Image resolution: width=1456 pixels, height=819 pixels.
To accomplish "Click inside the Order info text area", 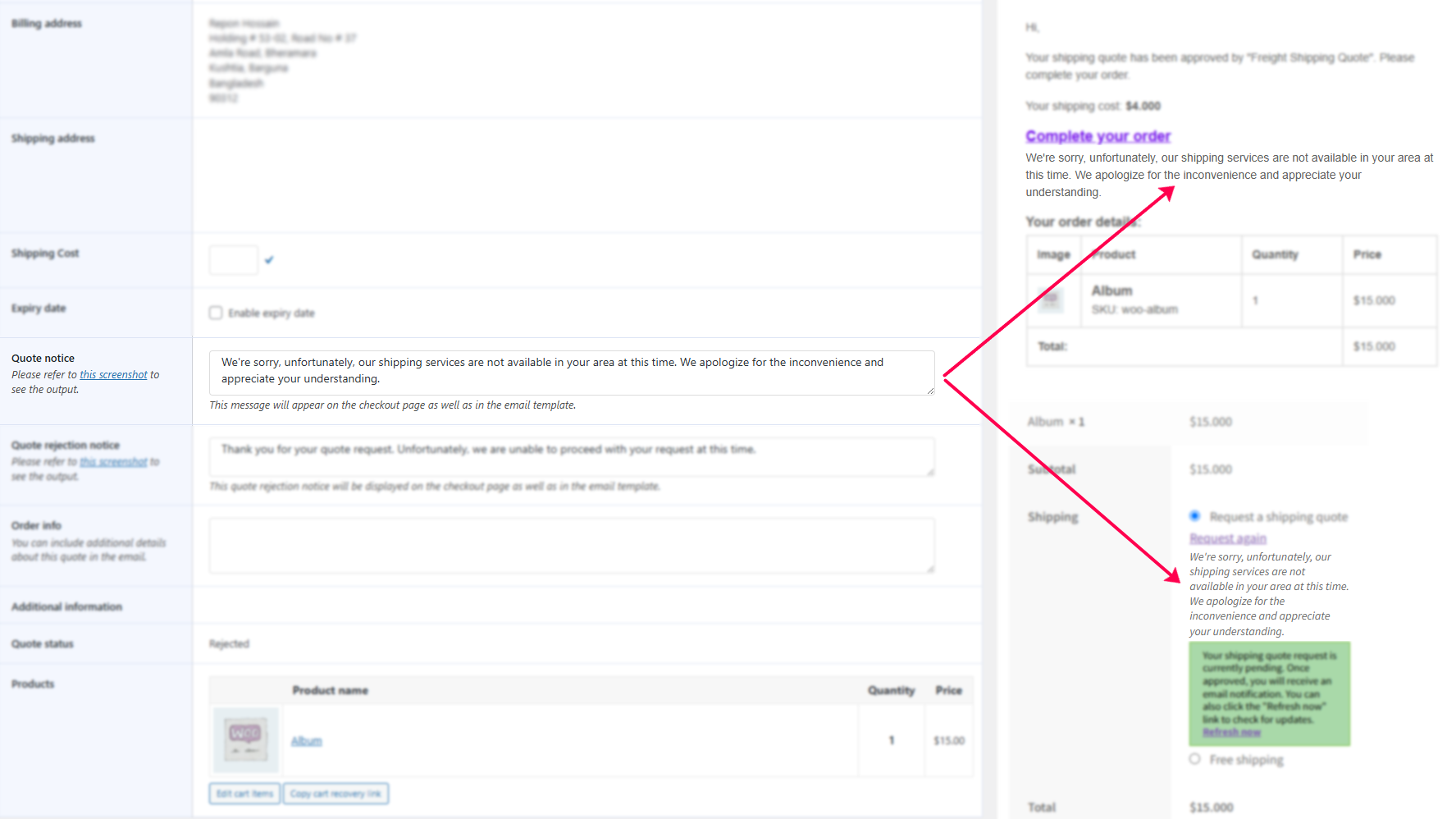I will pos(571,545).
